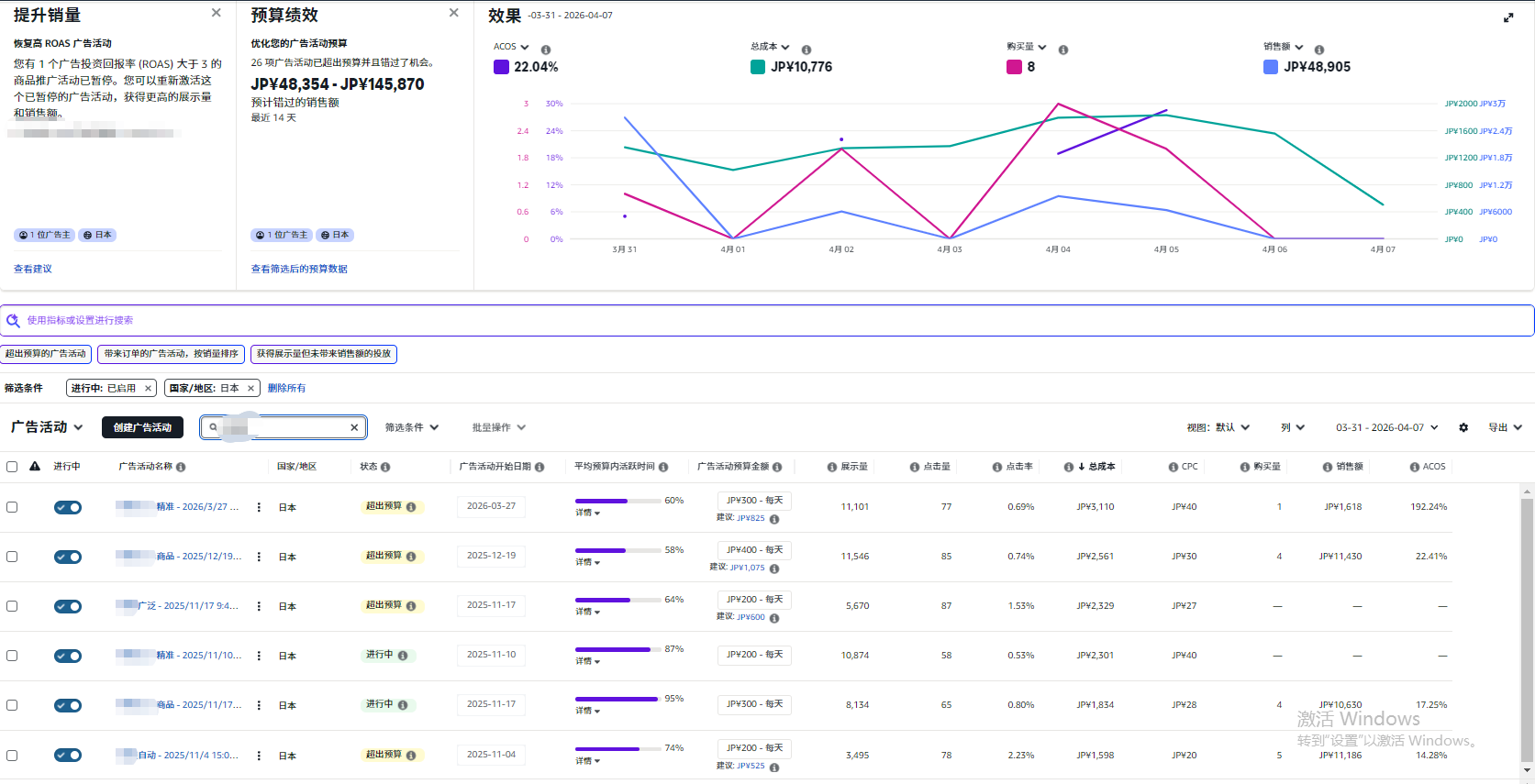Click the info icon next to 超出预算 in the first row

click(x=411, y=507)
